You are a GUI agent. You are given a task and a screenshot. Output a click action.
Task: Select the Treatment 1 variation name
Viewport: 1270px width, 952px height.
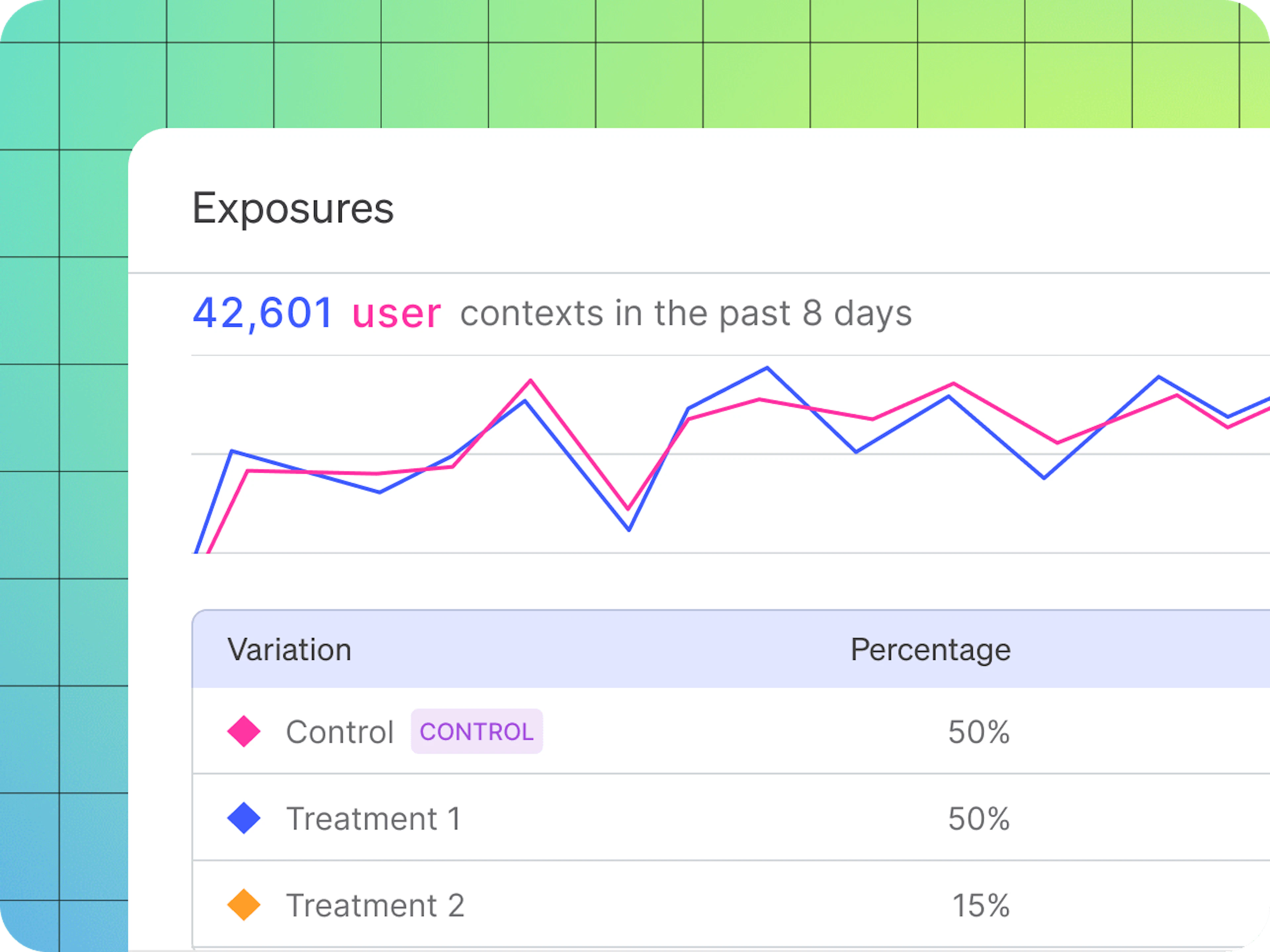coord(374,818)
